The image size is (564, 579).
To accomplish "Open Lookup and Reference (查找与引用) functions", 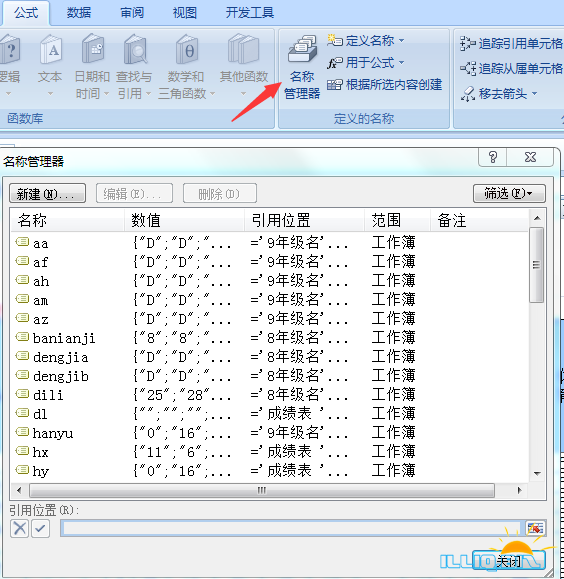I will (134, 66).
